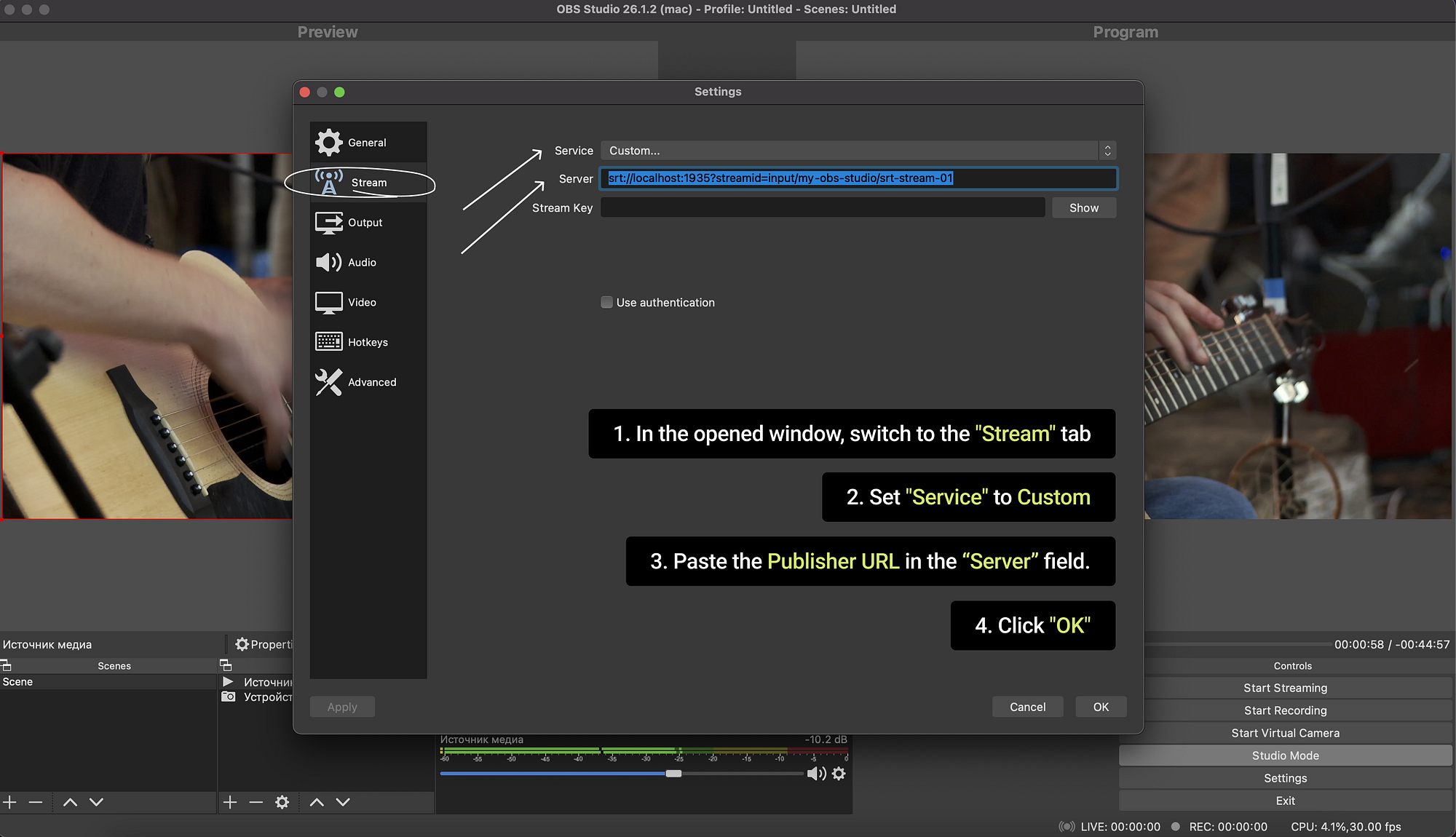Viewport: 1456px width, 837px height.
Task: Click the disabled Apply button
Action: [342, 707]
